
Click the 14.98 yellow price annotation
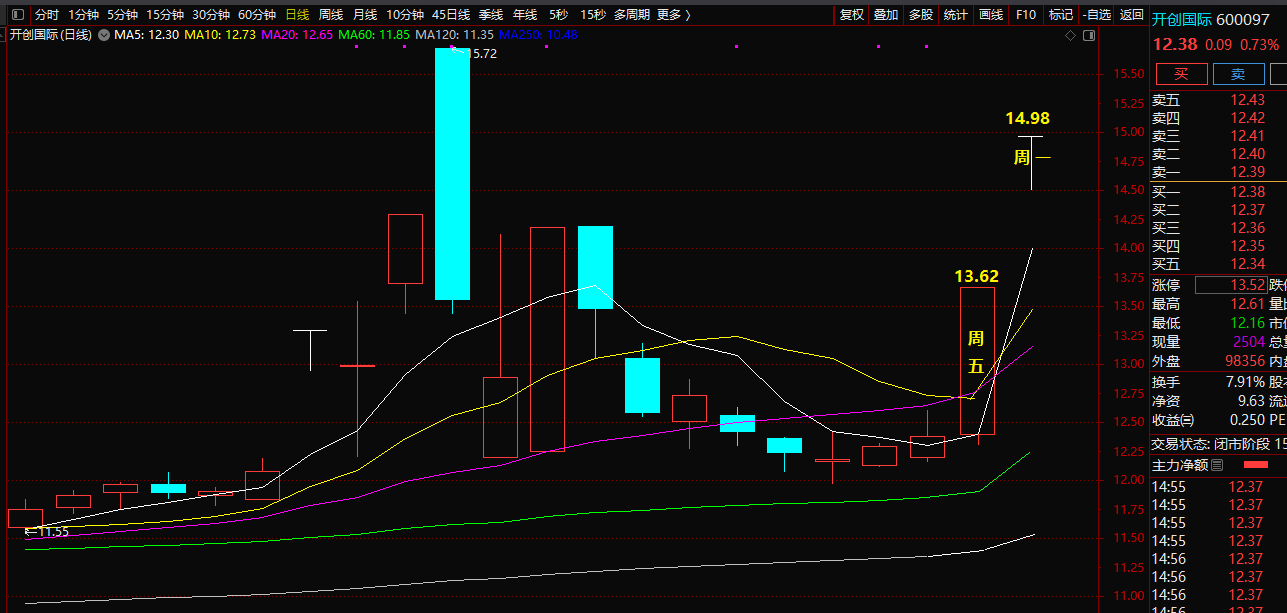click(1027, 119)
